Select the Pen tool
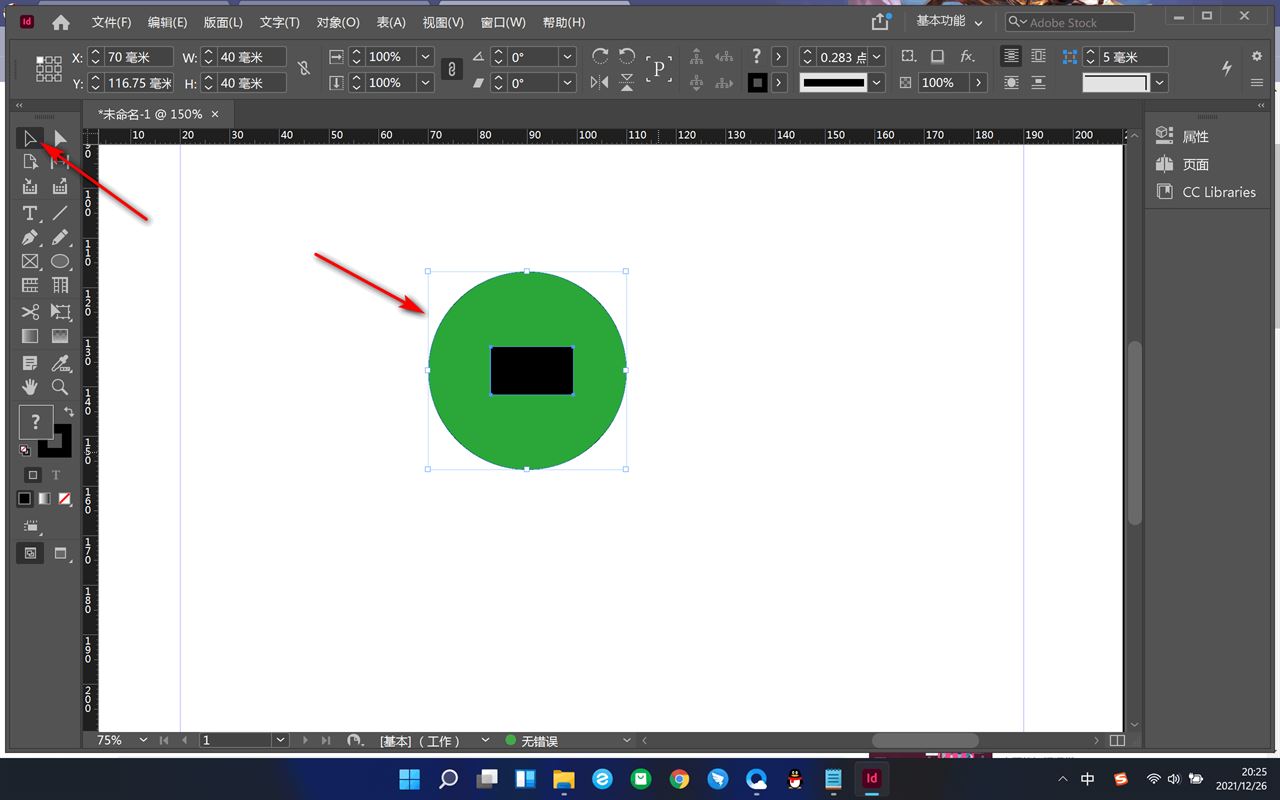This screenshot has height=800, width=1280. click(30, 238)
